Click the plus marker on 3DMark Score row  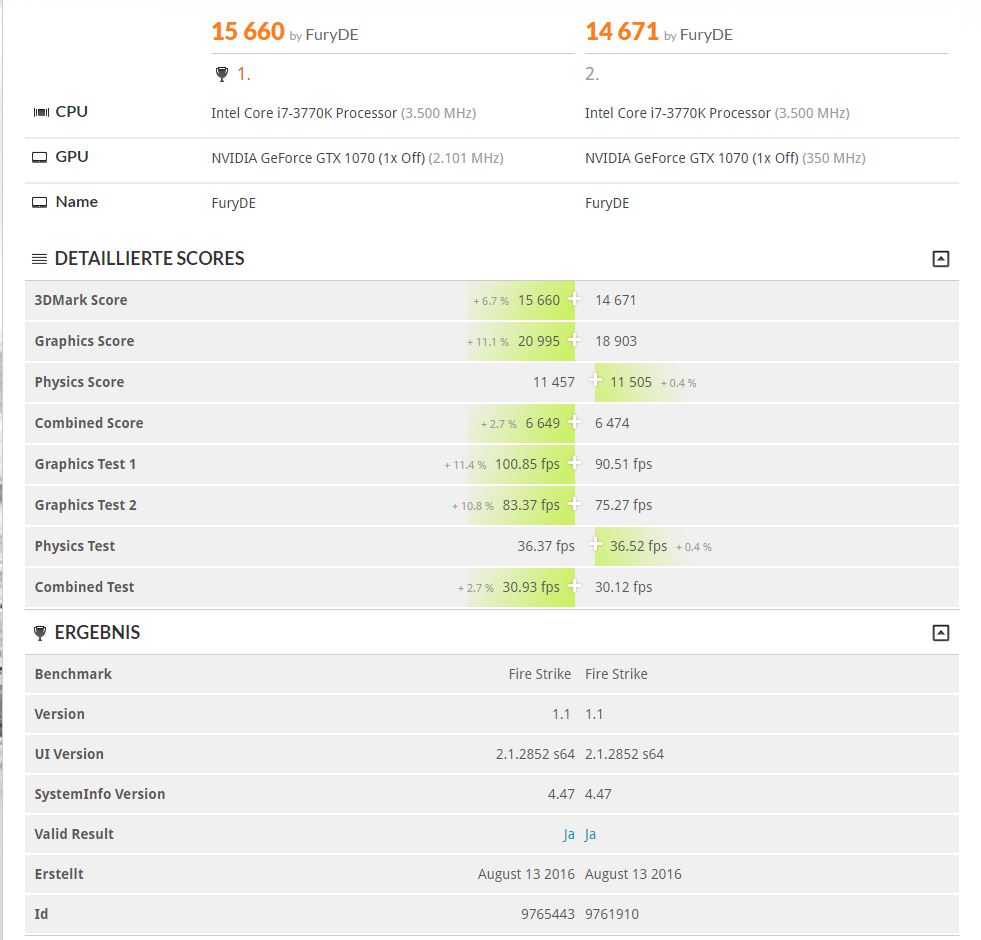574,300
